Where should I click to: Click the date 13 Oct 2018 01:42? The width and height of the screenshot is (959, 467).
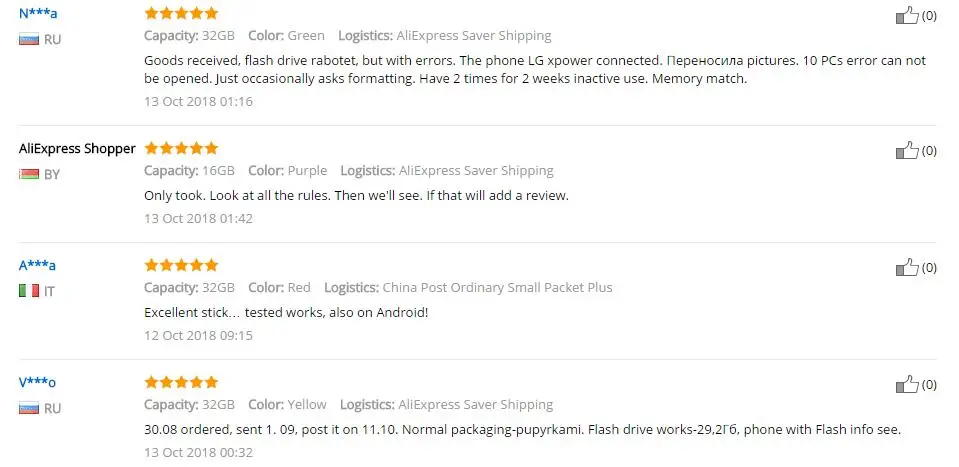coord(198,218)
